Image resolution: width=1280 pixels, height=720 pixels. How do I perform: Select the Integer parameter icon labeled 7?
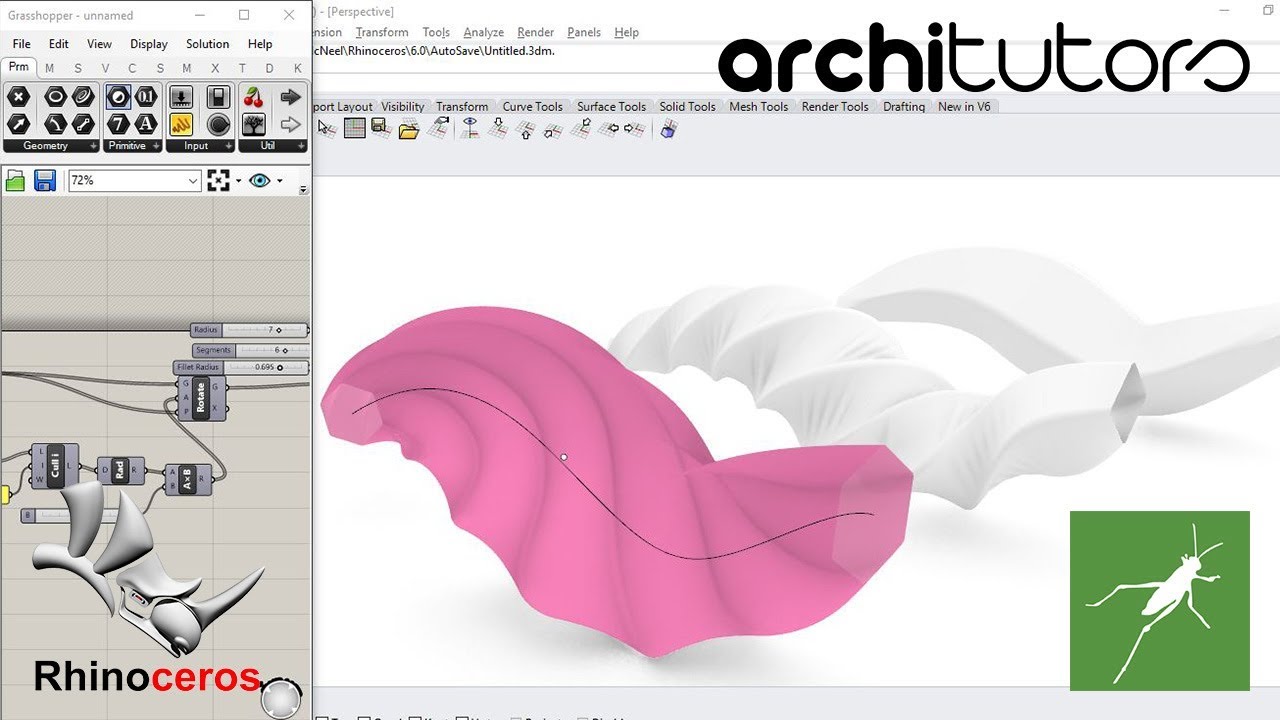point(119,124)
